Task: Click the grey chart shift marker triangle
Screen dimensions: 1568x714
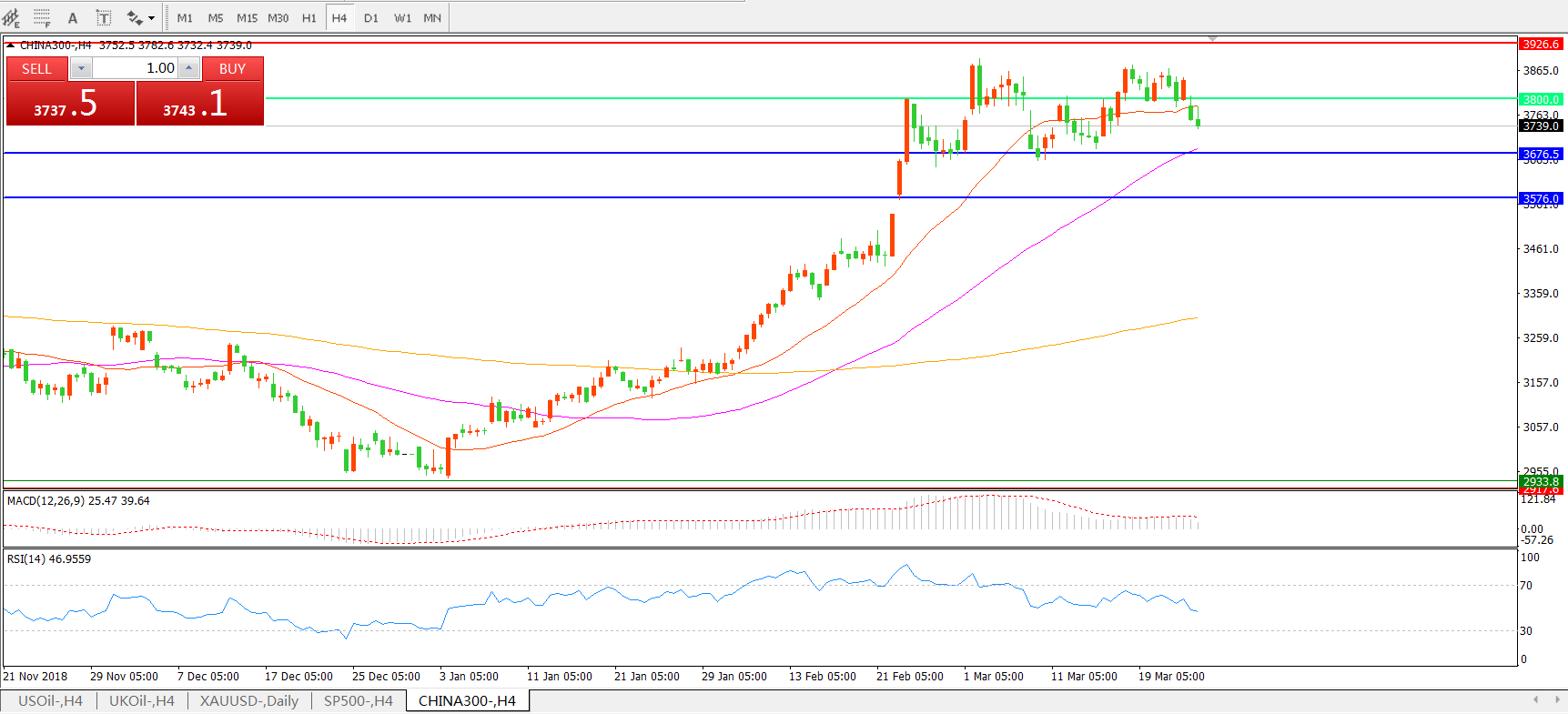Action: coord(1212,39)
